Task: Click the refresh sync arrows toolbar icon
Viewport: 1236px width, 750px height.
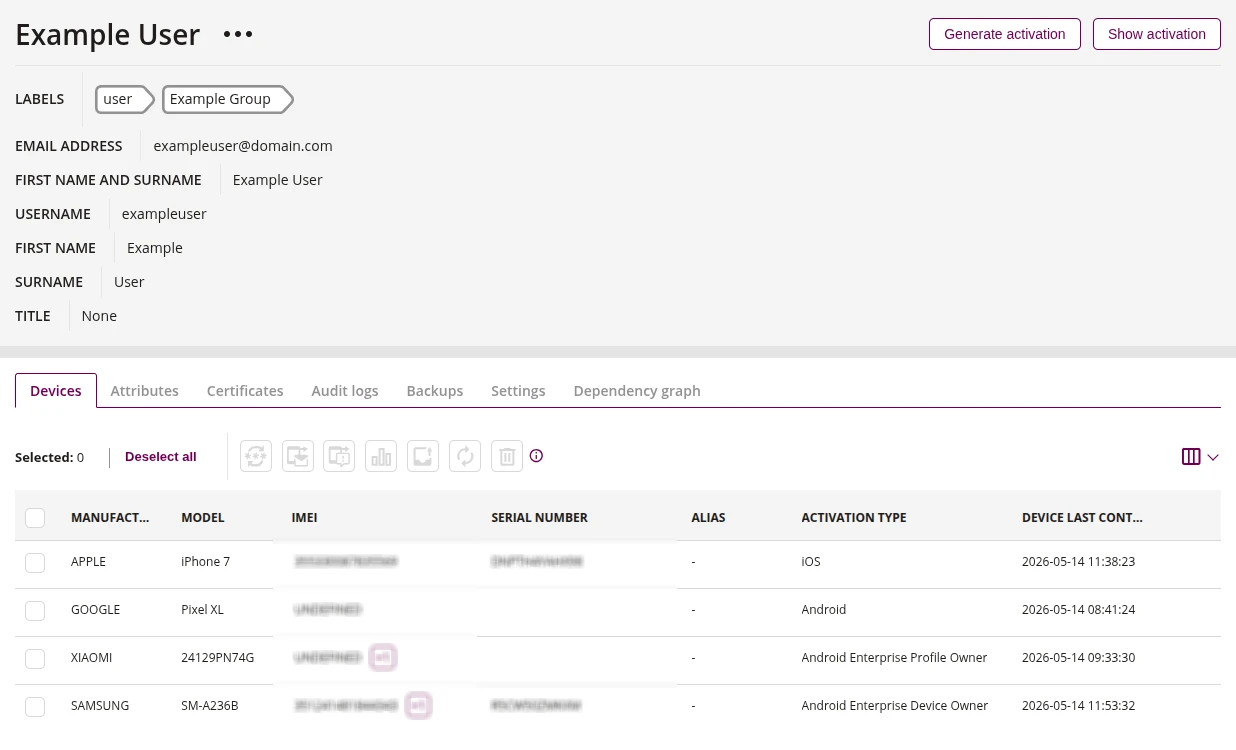Action: click(x=465, y=456)
